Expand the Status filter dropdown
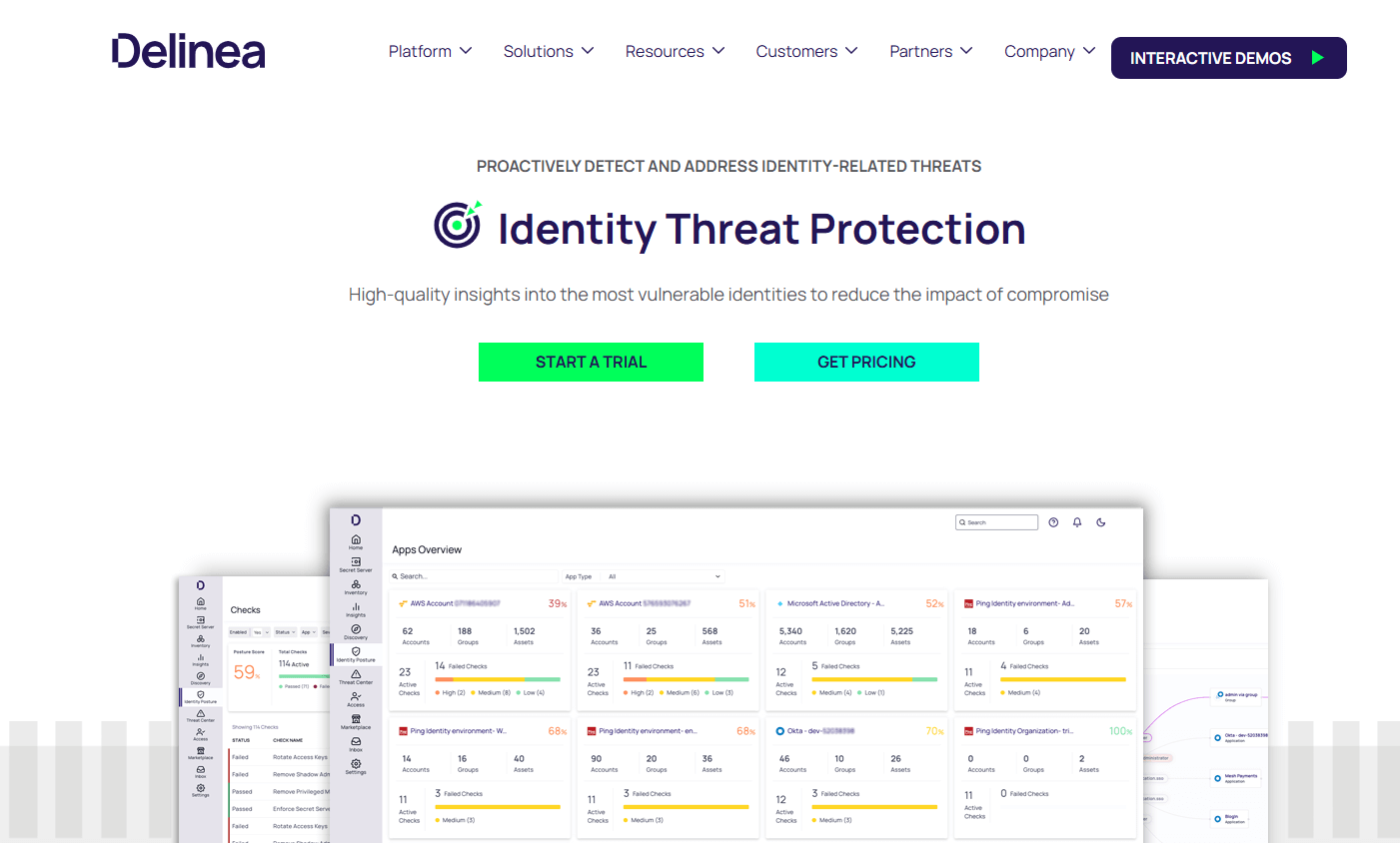 click(x=285, y=632)
